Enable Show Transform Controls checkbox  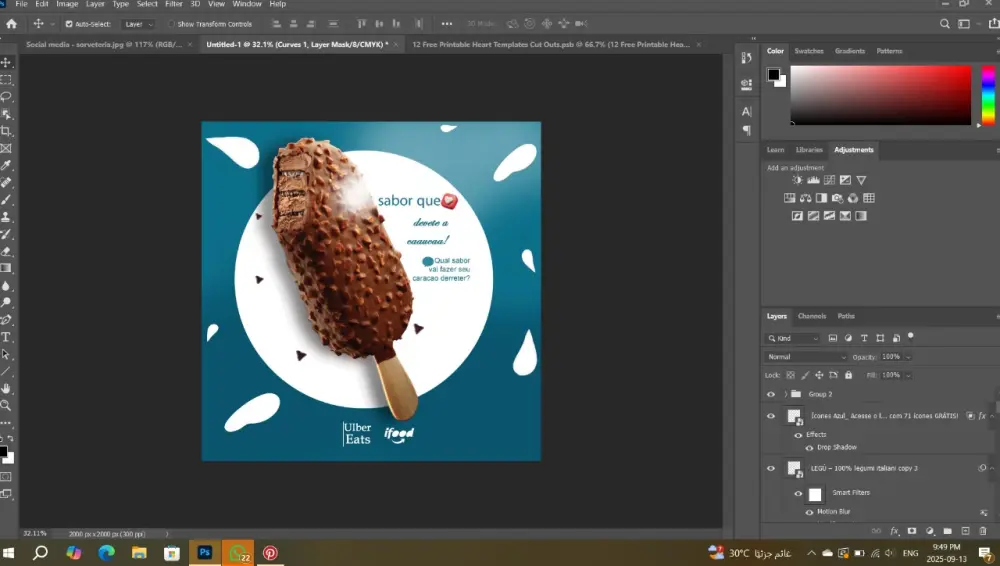(x=171, y=24)
